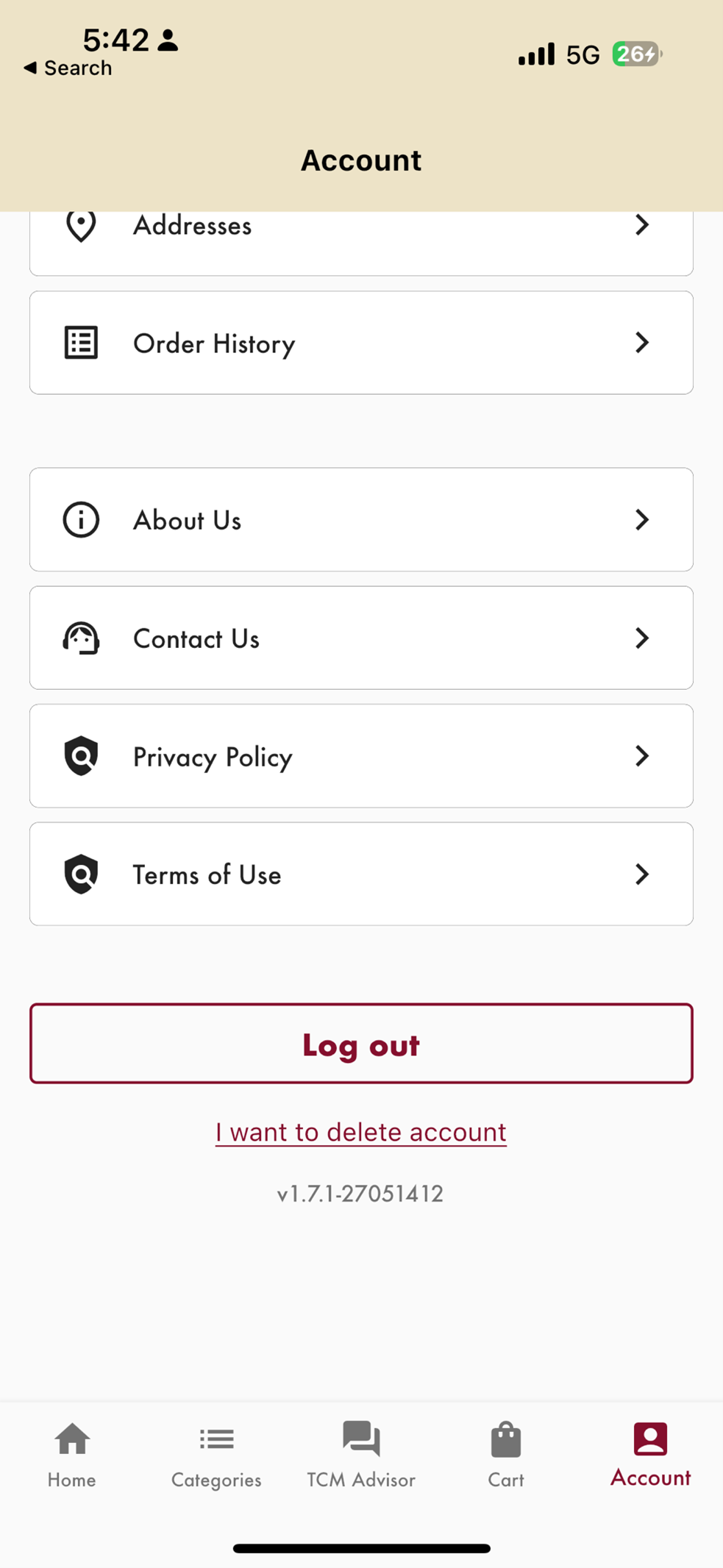Return to Search via back arrow

click(31, 68)
